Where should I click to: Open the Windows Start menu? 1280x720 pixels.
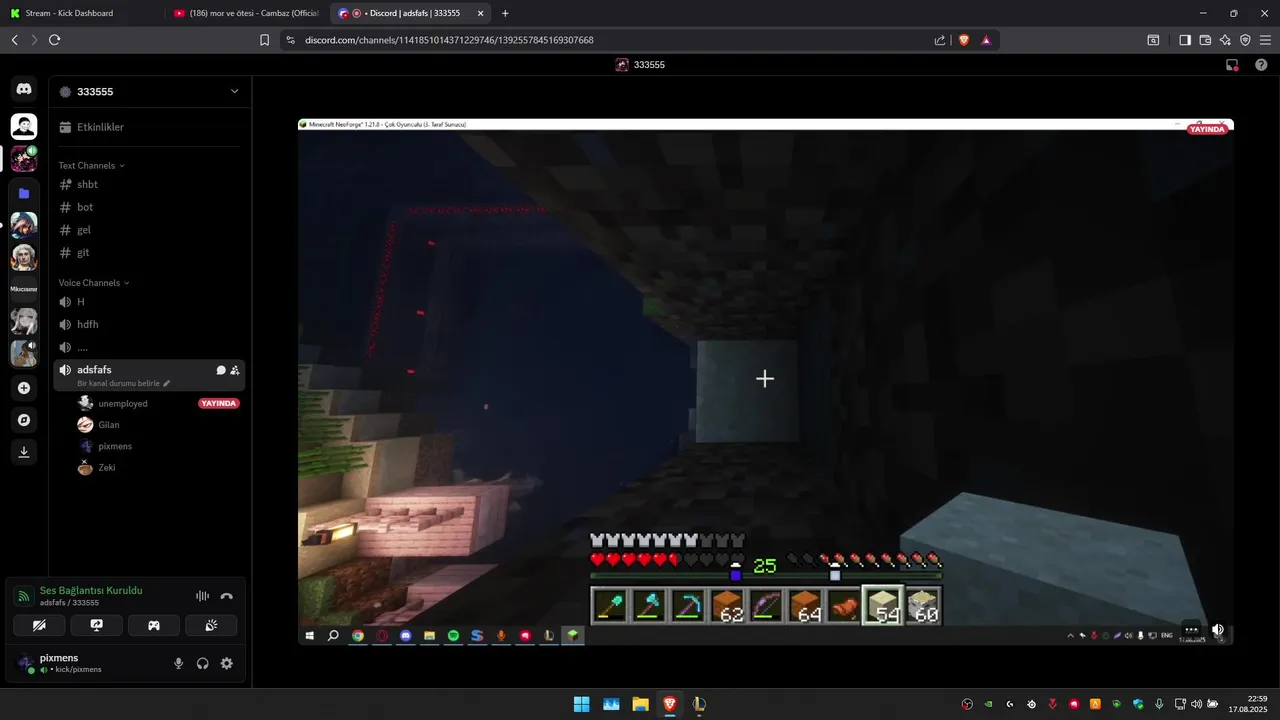[x=581, y=704]
